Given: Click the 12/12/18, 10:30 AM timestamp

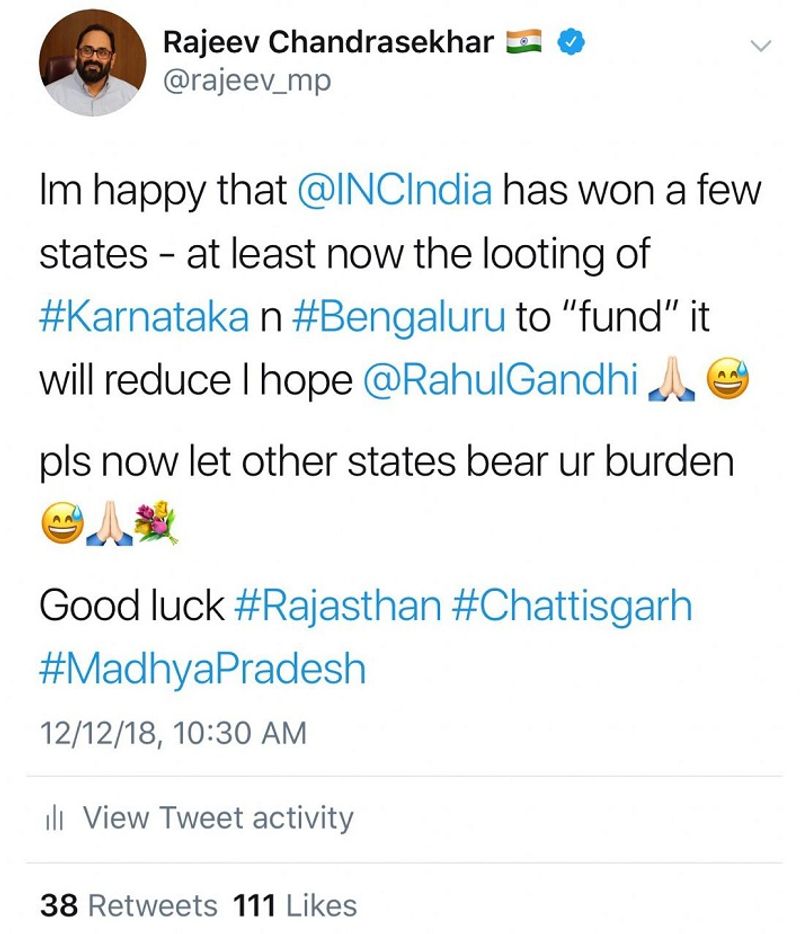Looking at the screenshot, I should tap(172, 733).
